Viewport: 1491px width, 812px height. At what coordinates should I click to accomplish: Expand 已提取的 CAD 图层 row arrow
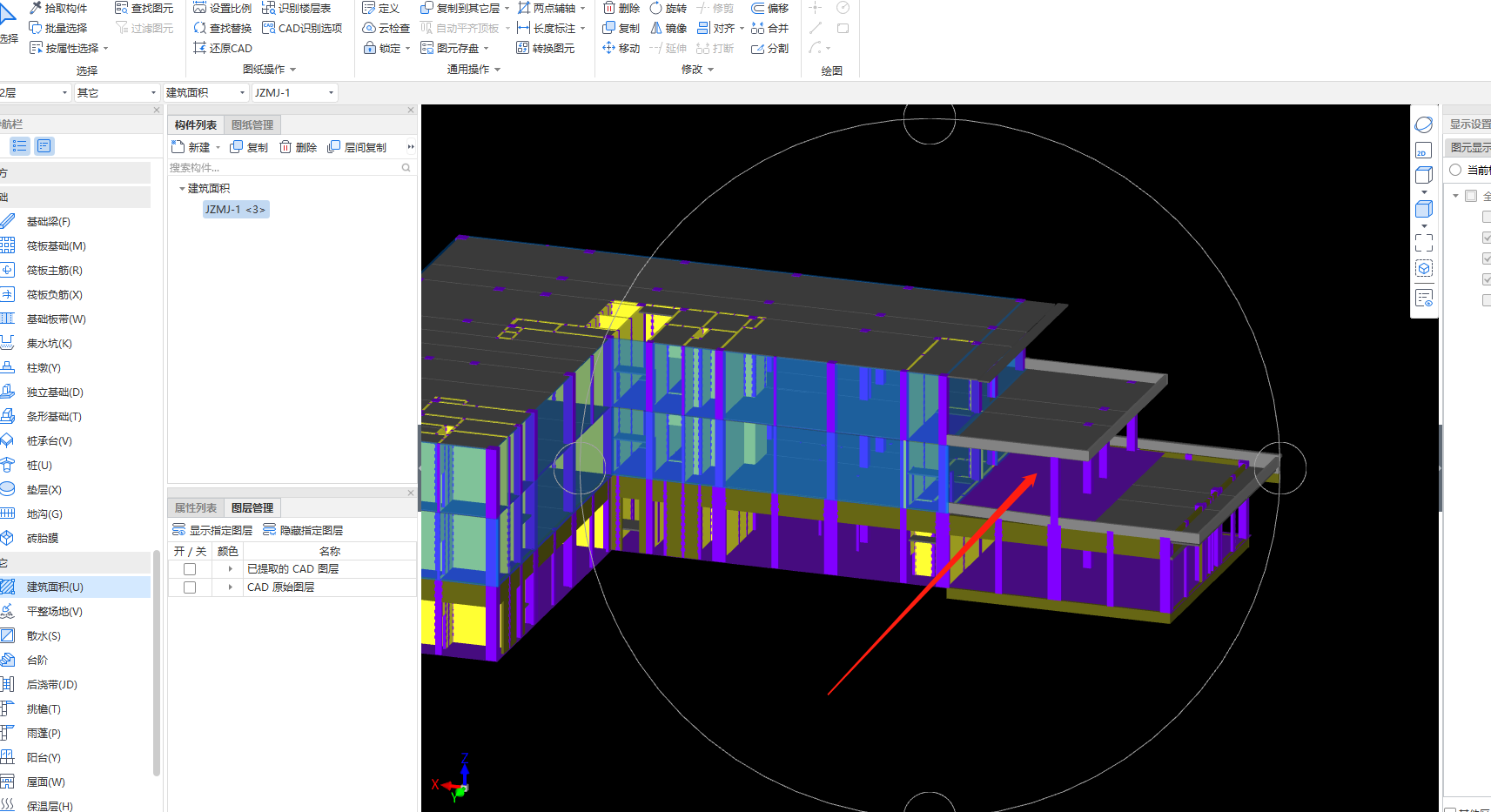click(231, 569)
